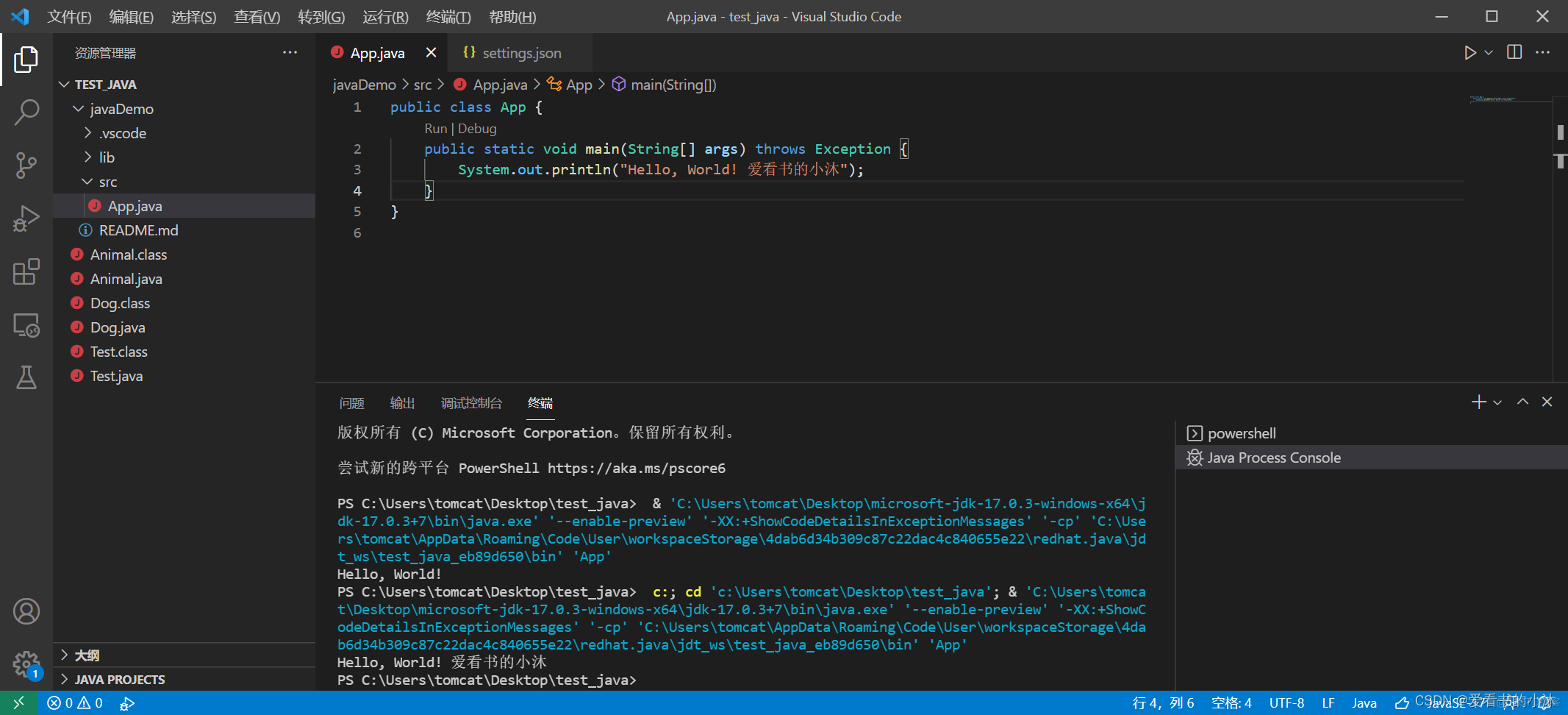Viewport: 1568px width, 715px height.
Task: Open Test.java in the file tree
Action: 184,376
